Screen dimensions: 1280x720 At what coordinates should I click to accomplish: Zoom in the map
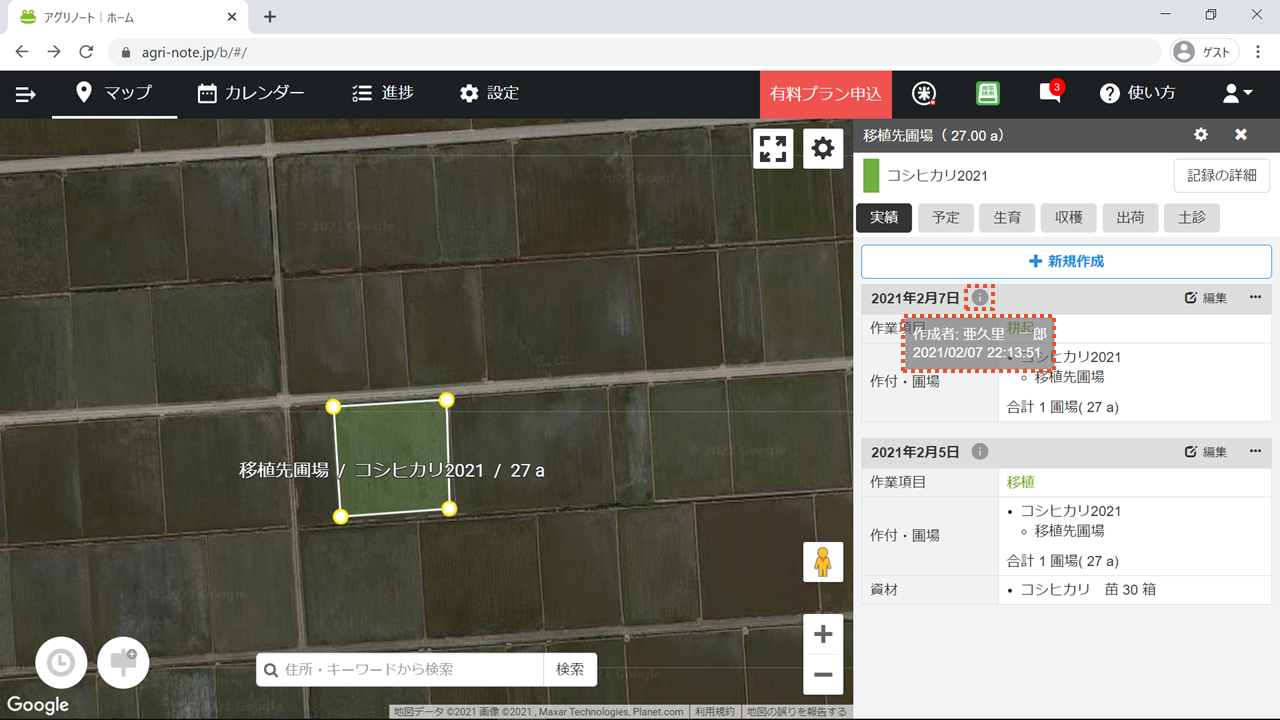[823, 634]
